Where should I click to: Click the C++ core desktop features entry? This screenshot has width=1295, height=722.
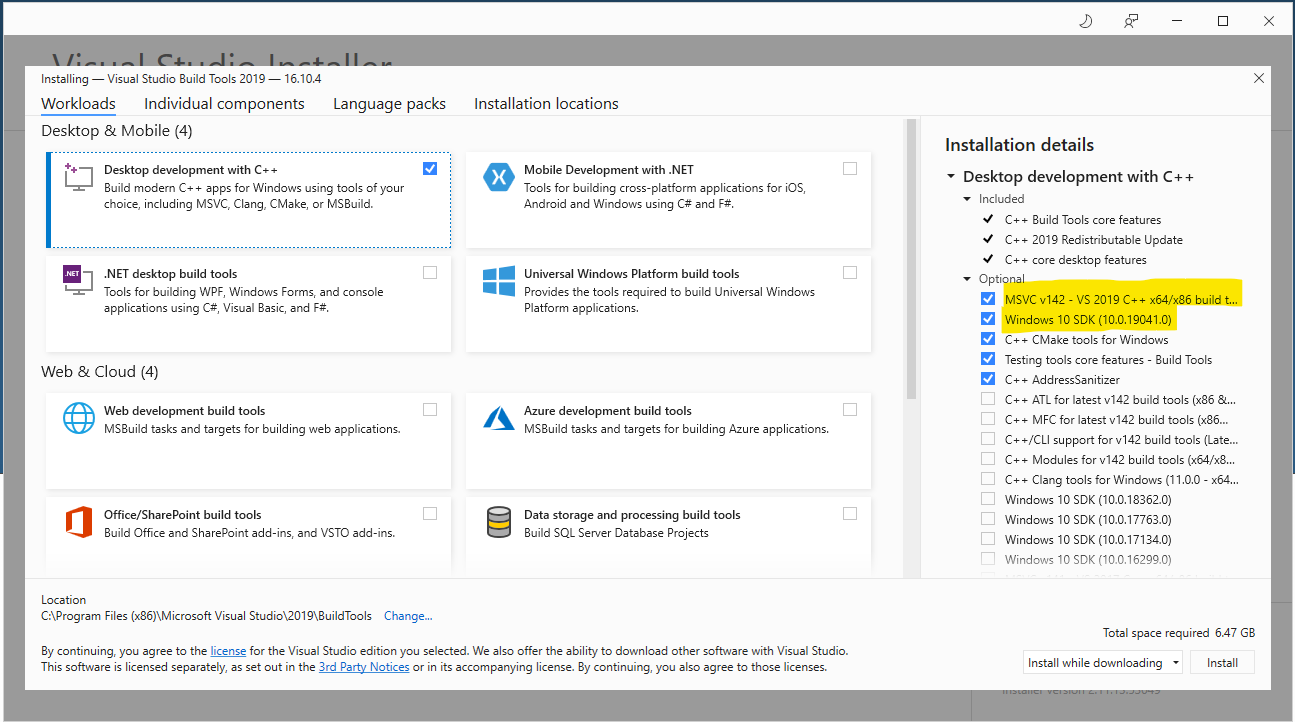click(x=1075, y=259)
